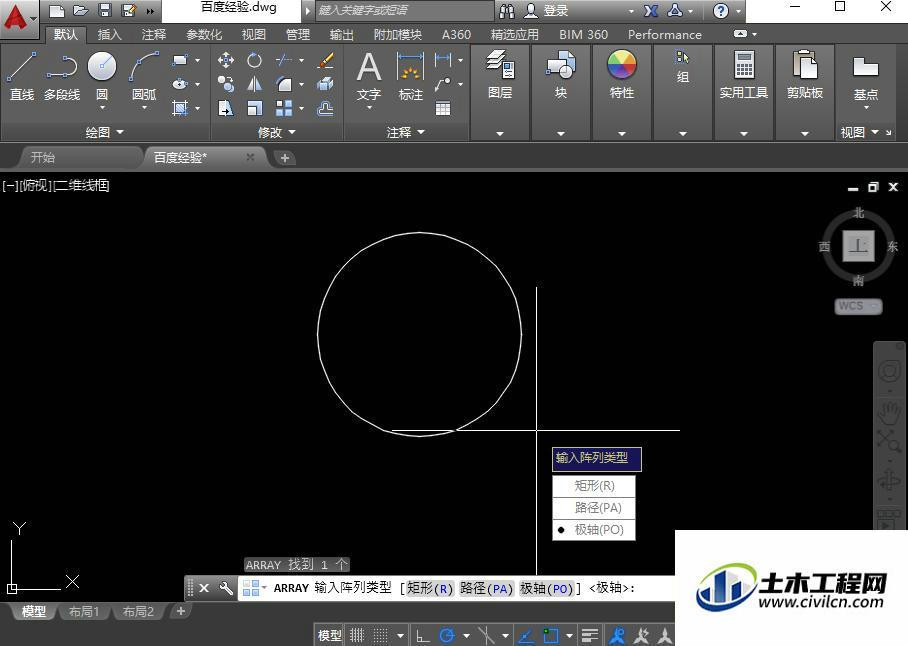Choose Rectangular (矩形 R) in the command line
The width and height of the screenshot is (908, 646).
429,588
